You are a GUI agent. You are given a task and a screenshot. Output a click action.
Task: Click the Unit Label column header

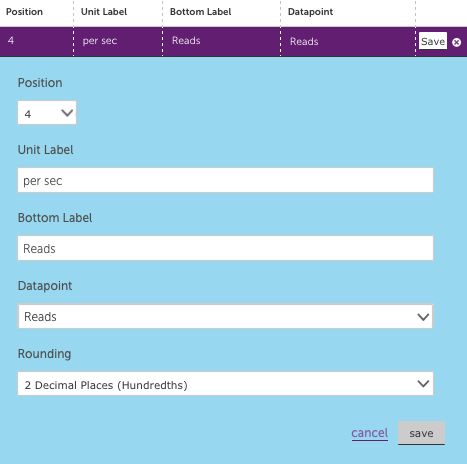pos(104,12)
